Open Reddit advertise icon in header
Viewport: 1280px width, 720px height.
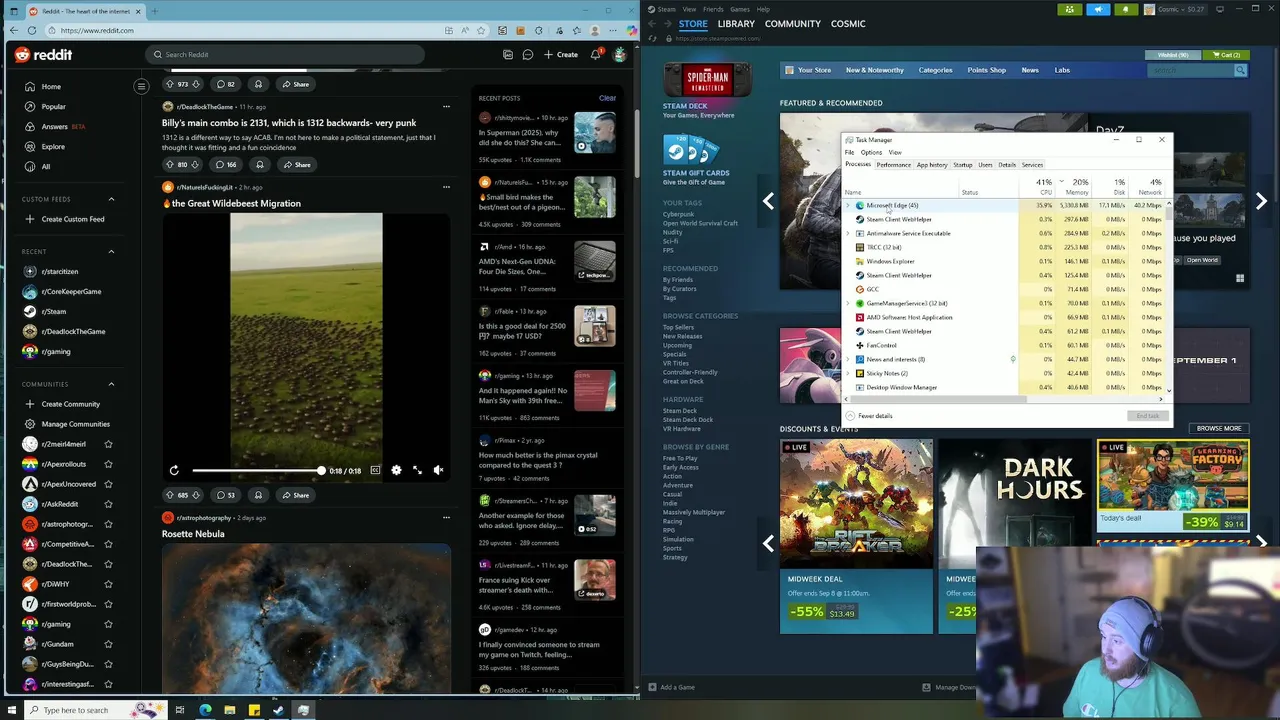tap(508, 55)
